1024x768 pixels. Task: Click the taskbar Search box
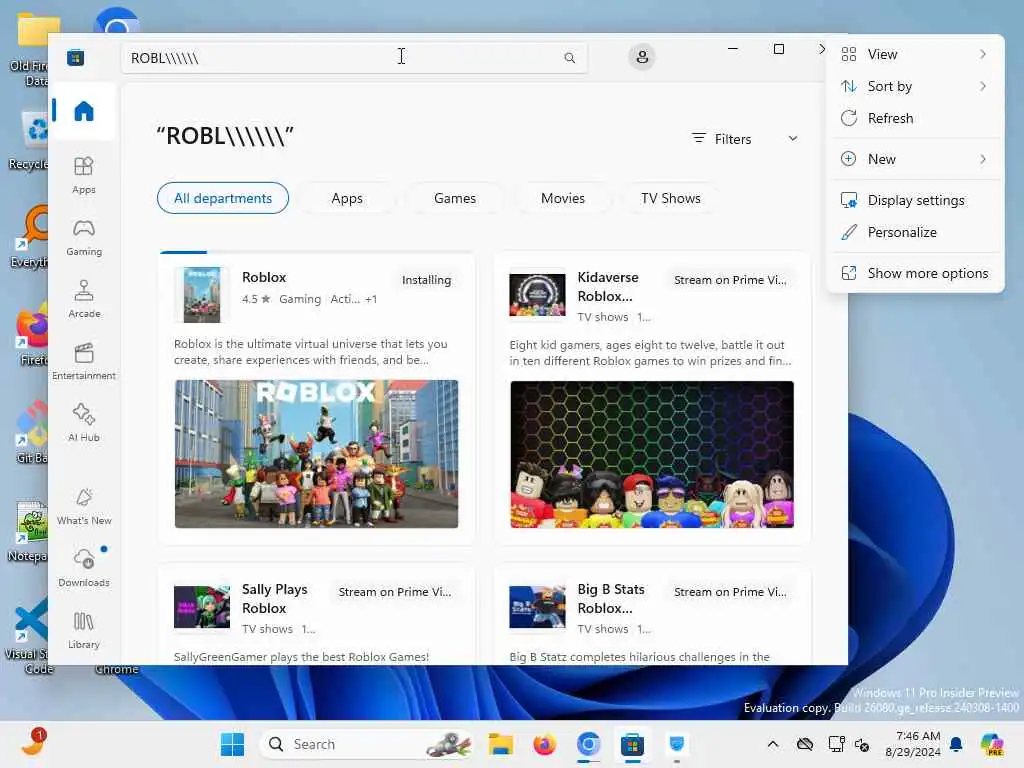click(x=366, y=744)
